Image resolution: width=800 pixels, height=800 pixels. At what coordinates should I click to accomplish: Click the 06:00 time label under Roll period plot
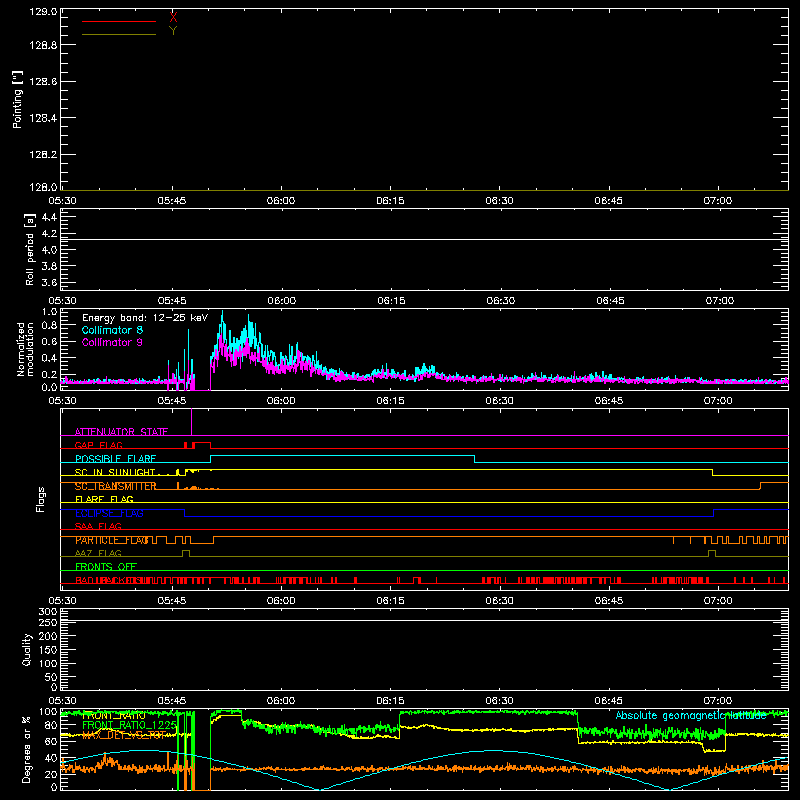[282, 301]
